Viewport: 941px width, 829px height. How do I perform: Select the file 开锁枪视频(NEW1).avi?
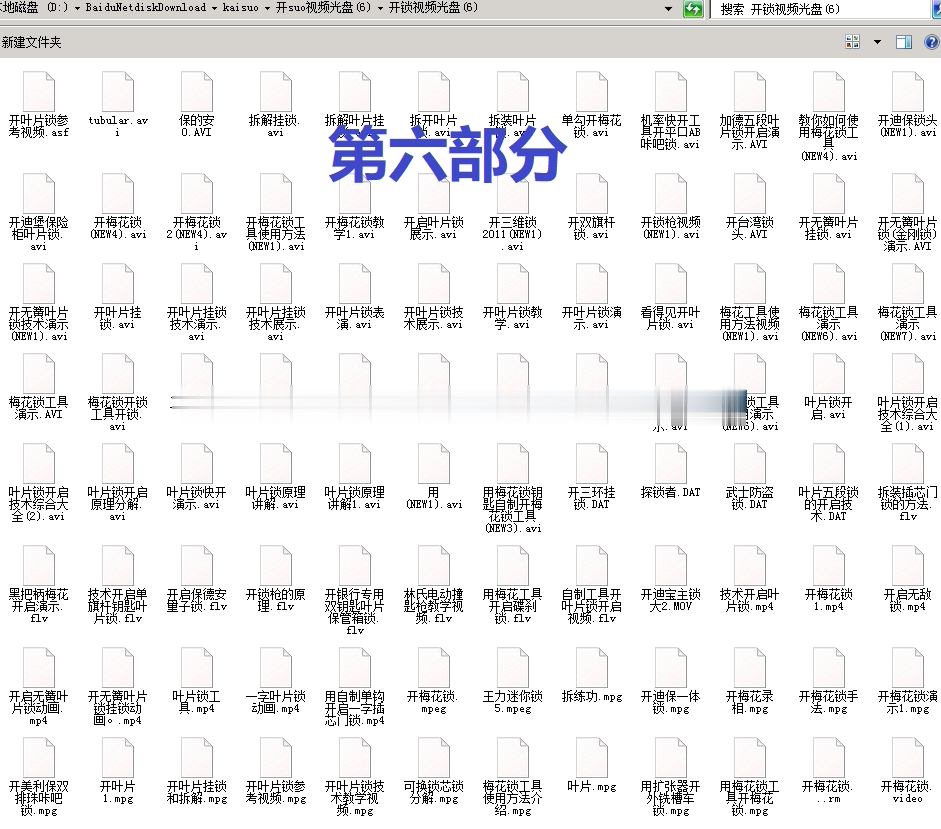(670, 207)
